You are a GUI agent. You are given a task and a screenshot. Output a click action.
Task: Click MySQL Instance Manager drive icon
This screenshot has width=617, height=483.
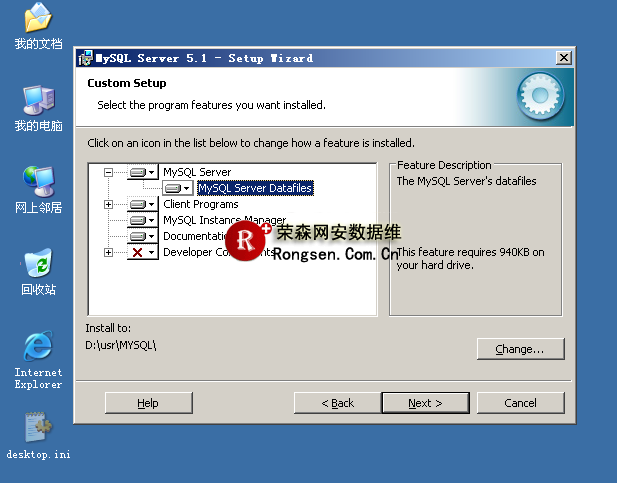(143, 220)
